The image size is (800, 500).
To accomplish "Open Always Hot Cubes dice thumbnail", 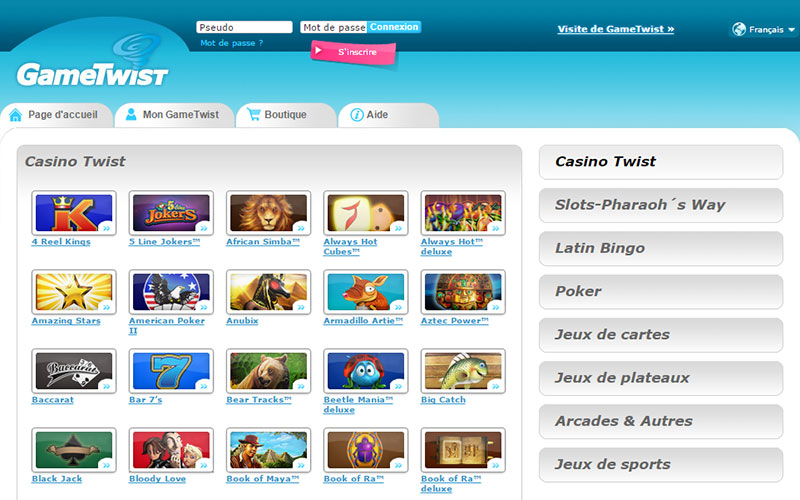I will pos(366,213).
